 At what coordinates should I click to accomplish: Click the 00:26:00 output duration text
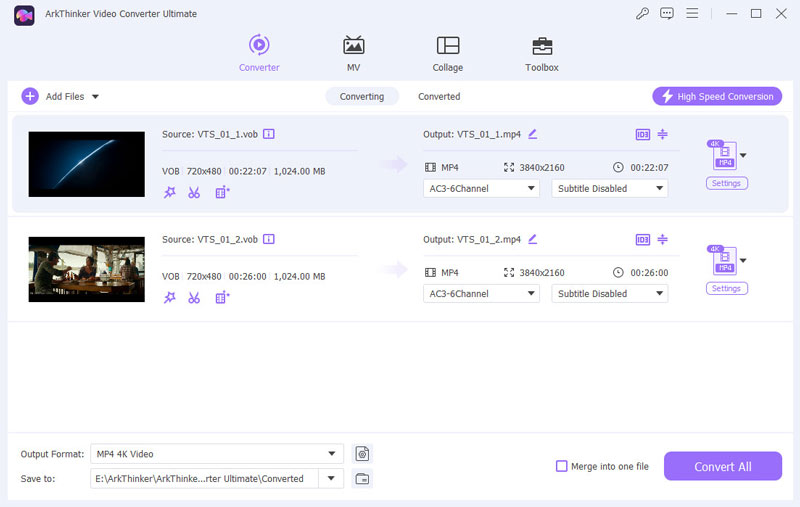pos(649,273)
